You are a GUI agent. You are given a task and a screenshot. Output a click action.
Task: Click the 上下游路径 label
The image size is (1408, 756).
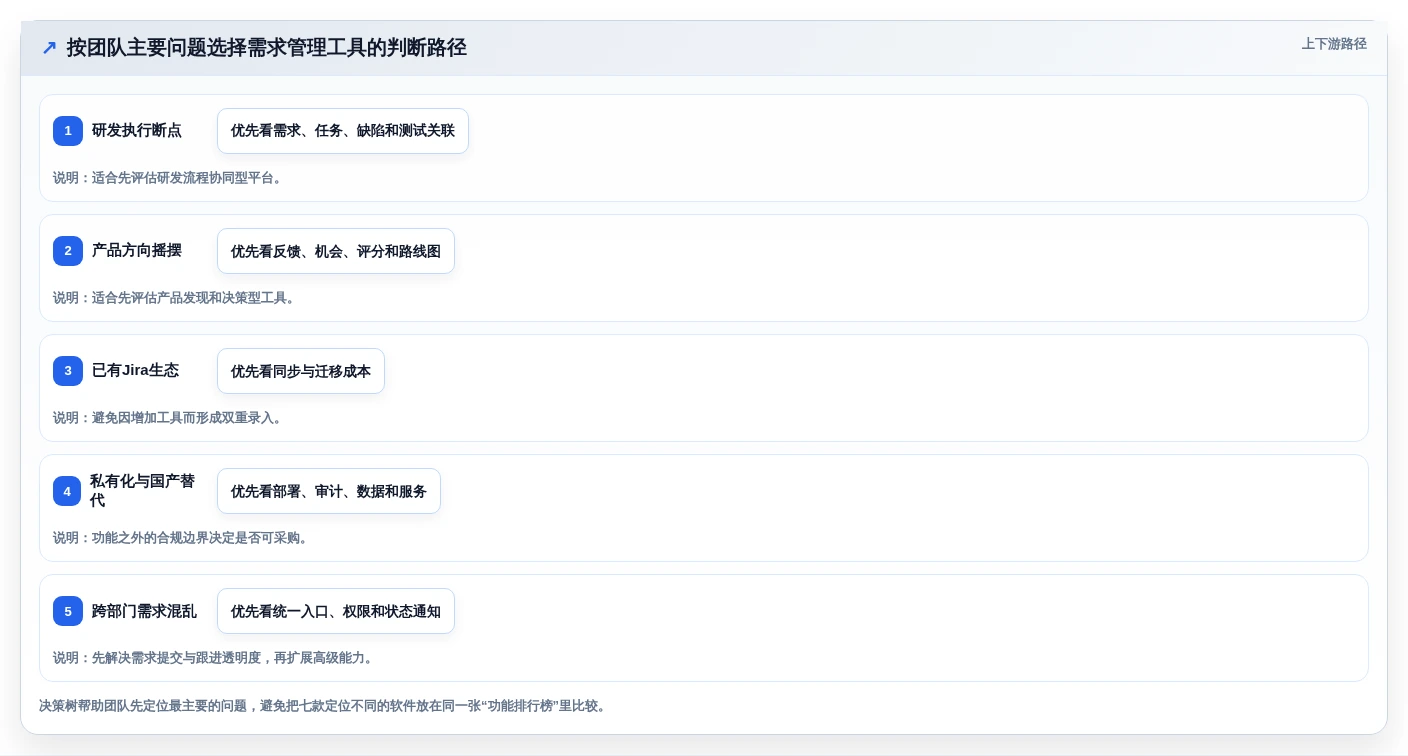tap(1334, 44)
